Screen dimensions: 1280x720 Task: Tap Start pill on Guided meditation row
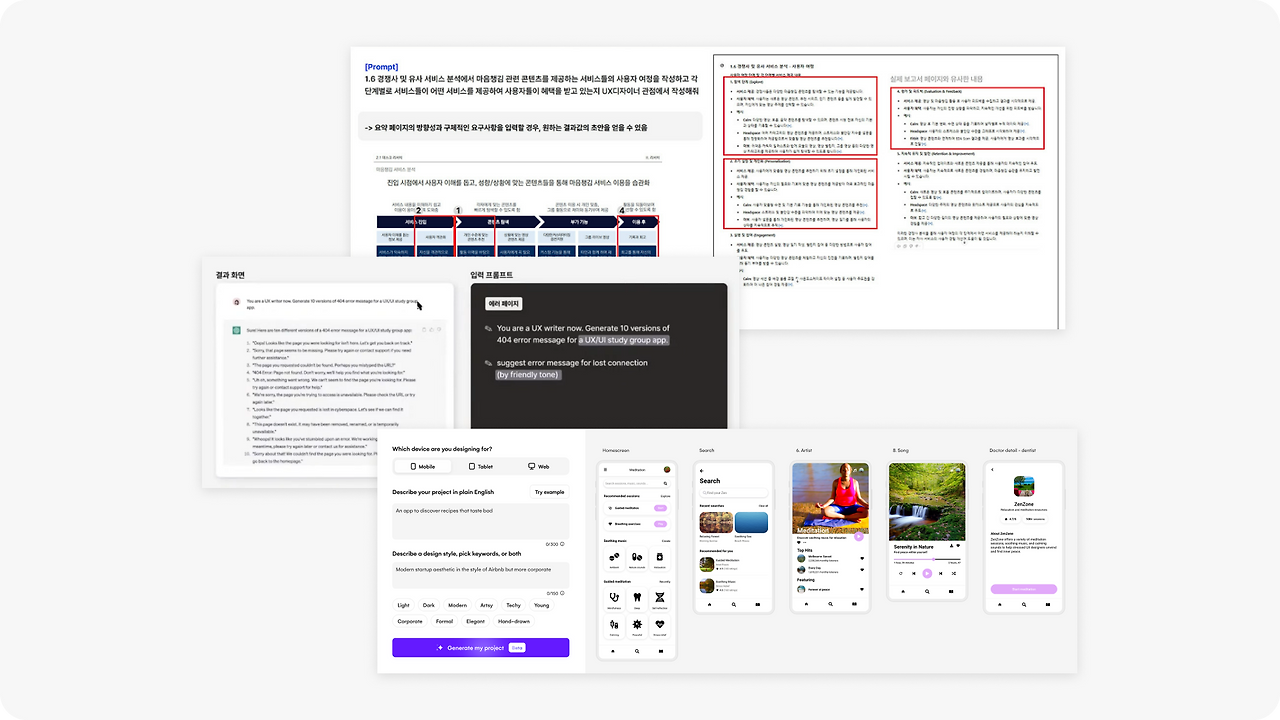tap(660, 508)
